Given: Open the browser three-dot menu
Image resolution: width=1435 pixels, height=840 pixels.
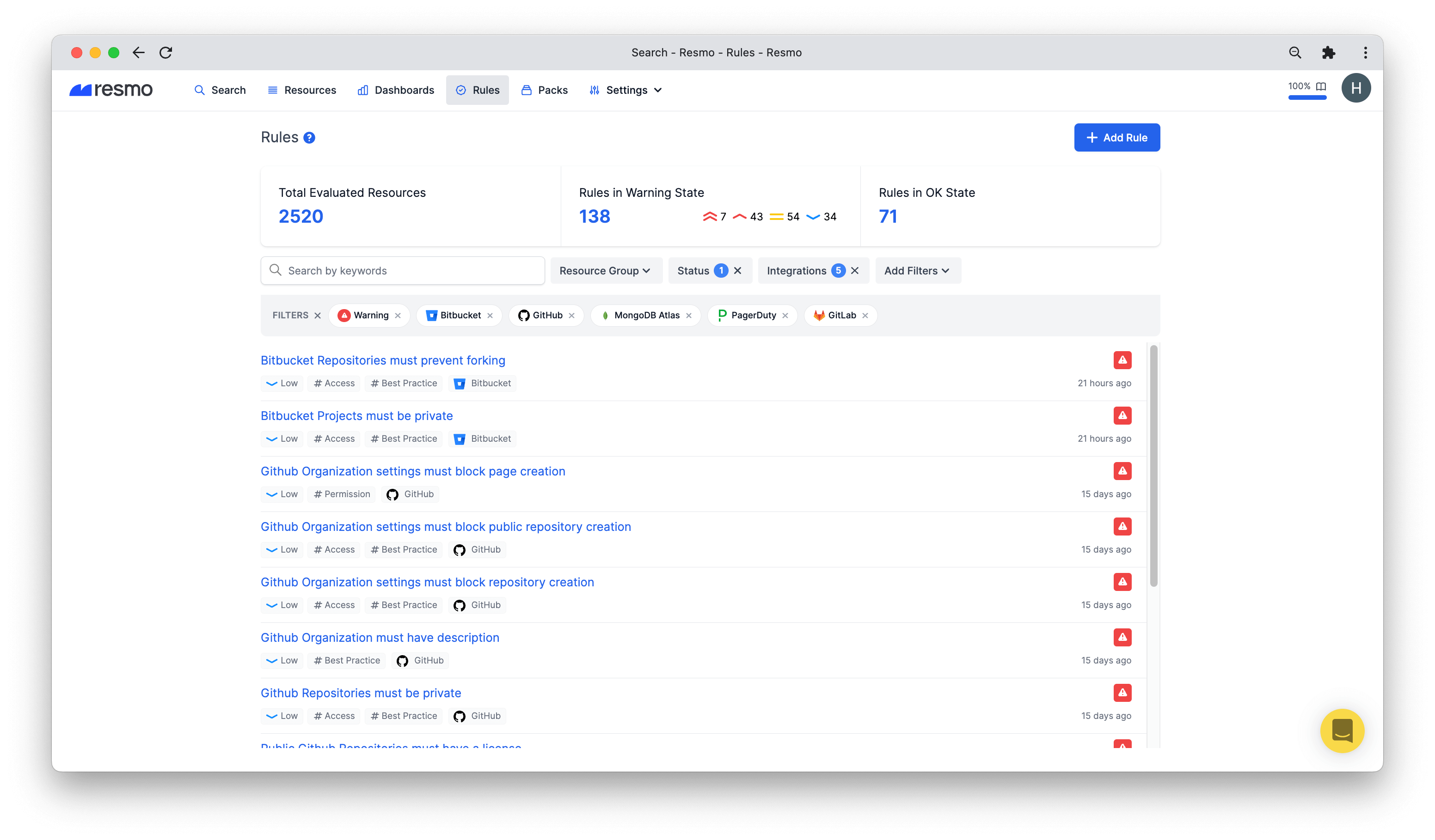Looking at the screenshot, I should tap(1366, 52).
